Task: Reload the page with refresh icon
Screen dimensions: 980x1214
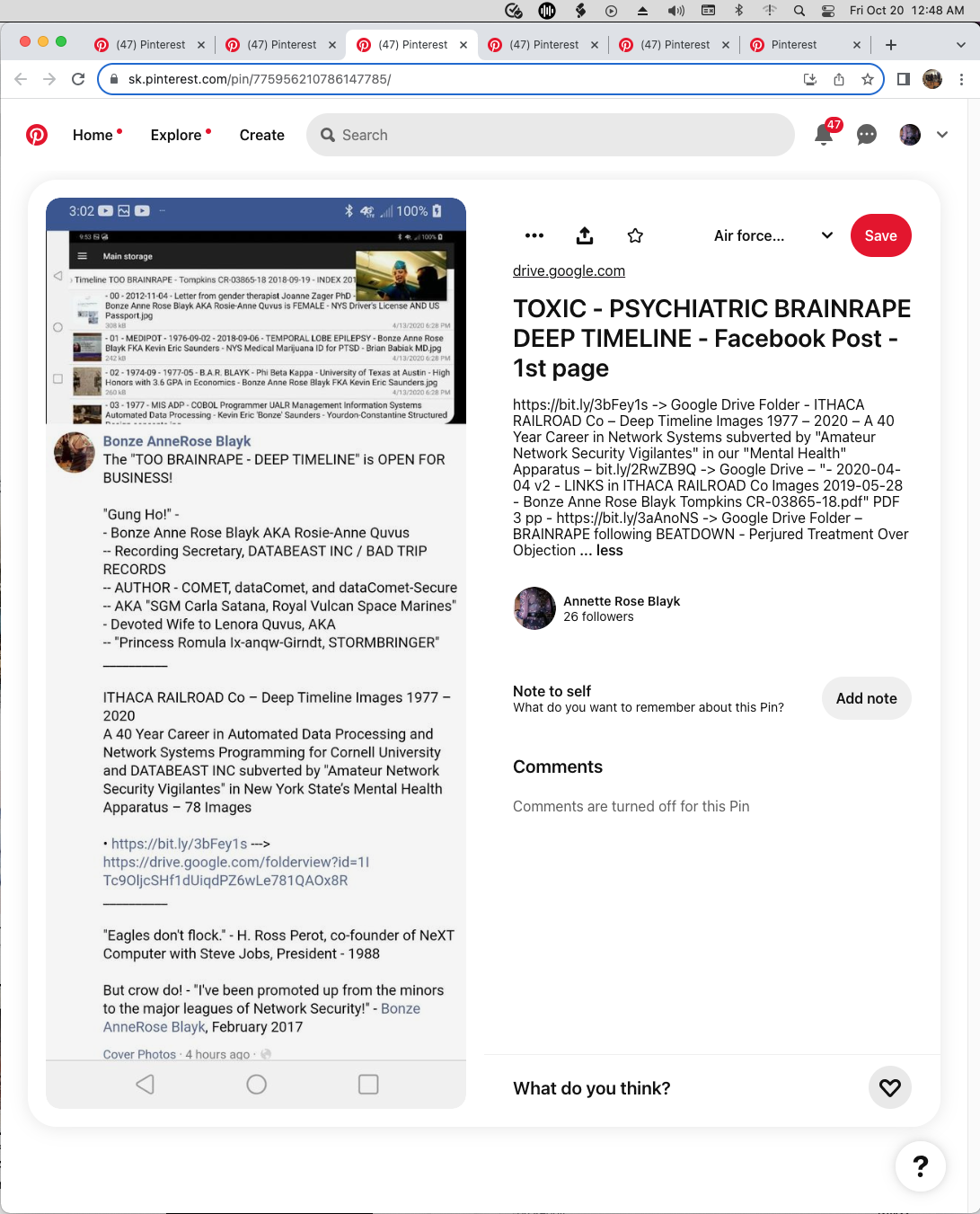Action: click(x=78, y=79)
